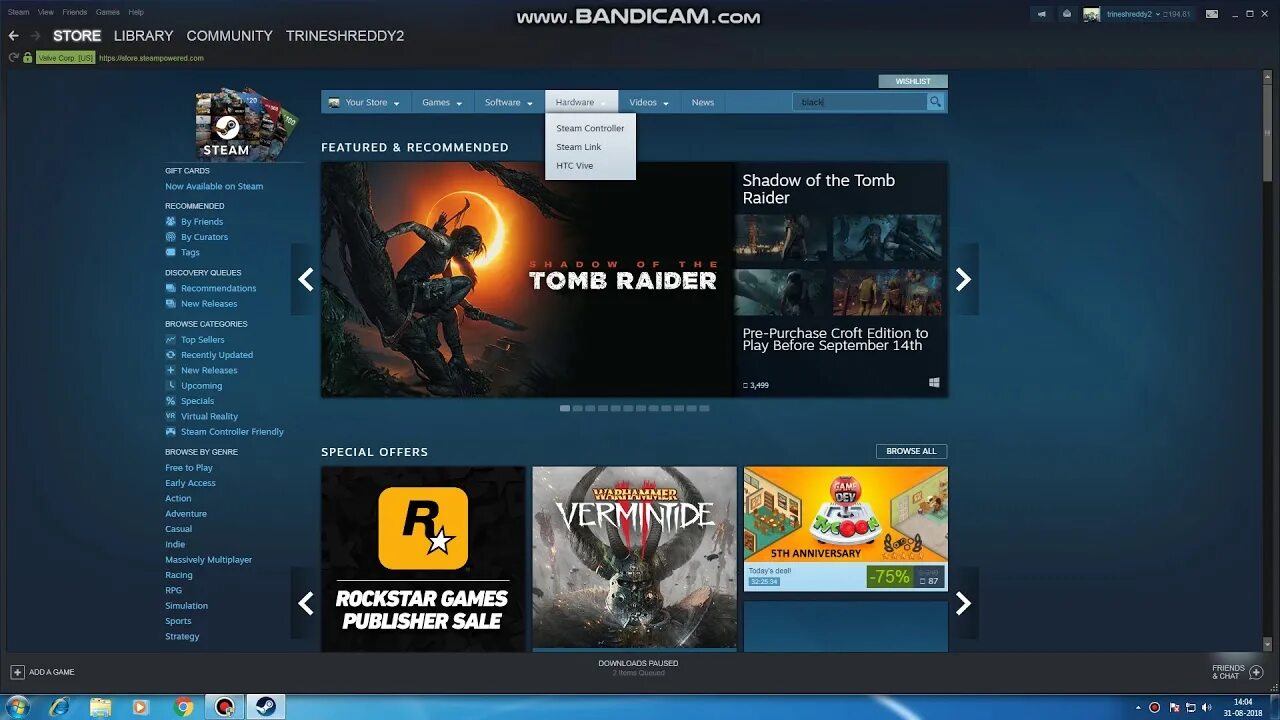
Task: Select the last featured carousel dot
Action: click(x=704, y=408)
